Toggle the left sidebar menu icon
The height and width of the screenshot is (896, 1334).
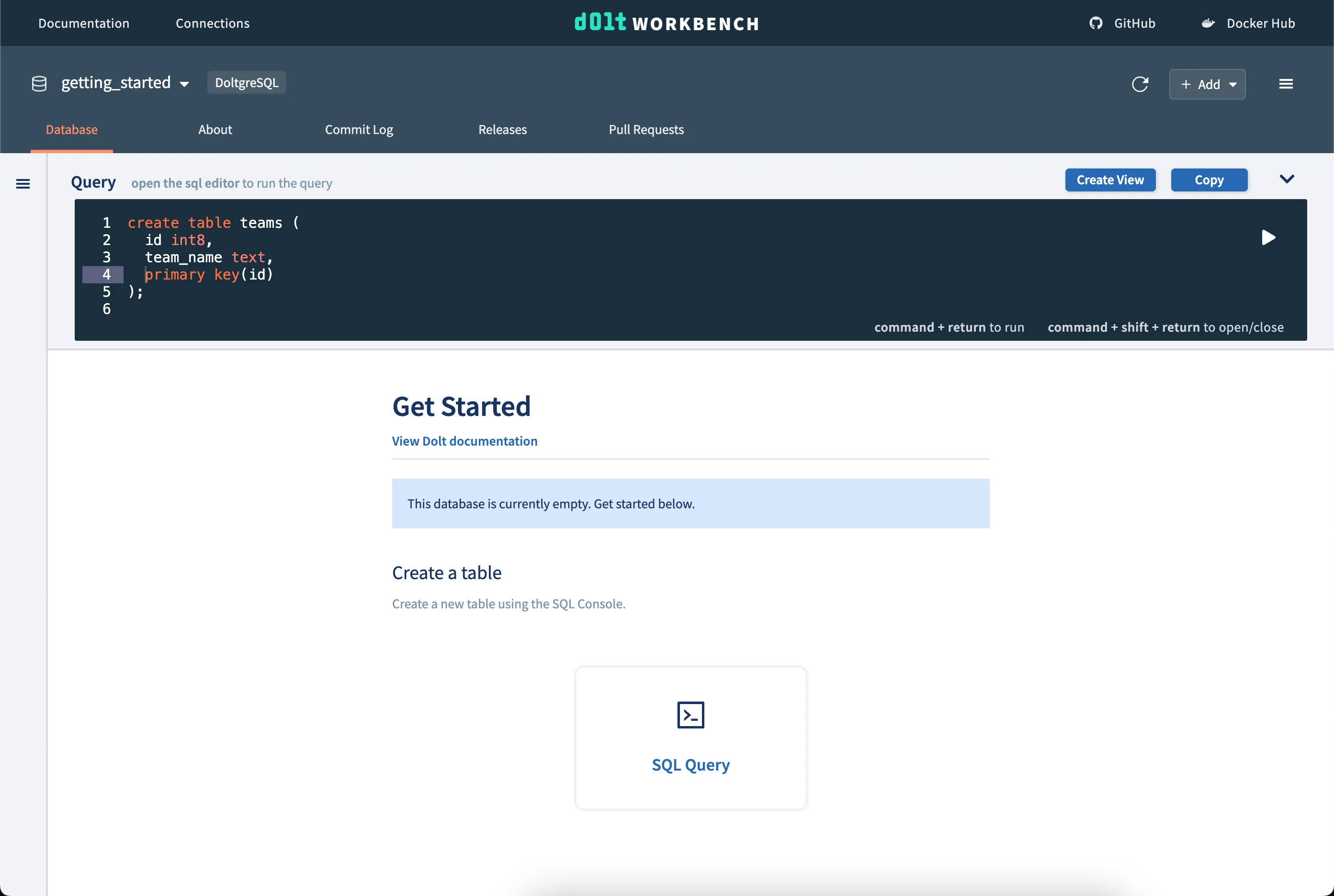coord(23,183)
